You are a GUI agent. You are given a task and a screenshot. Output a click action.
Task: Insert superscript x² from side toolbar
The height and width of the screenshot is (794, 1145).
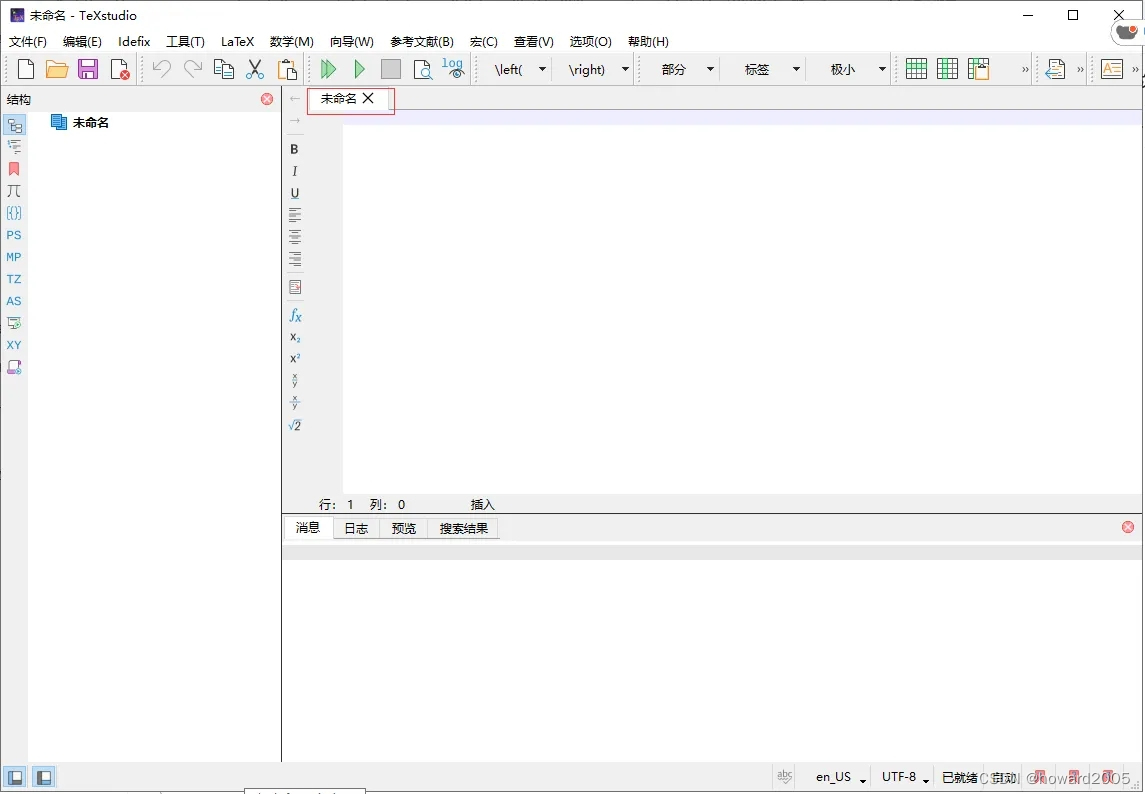[x=295, y=359]
